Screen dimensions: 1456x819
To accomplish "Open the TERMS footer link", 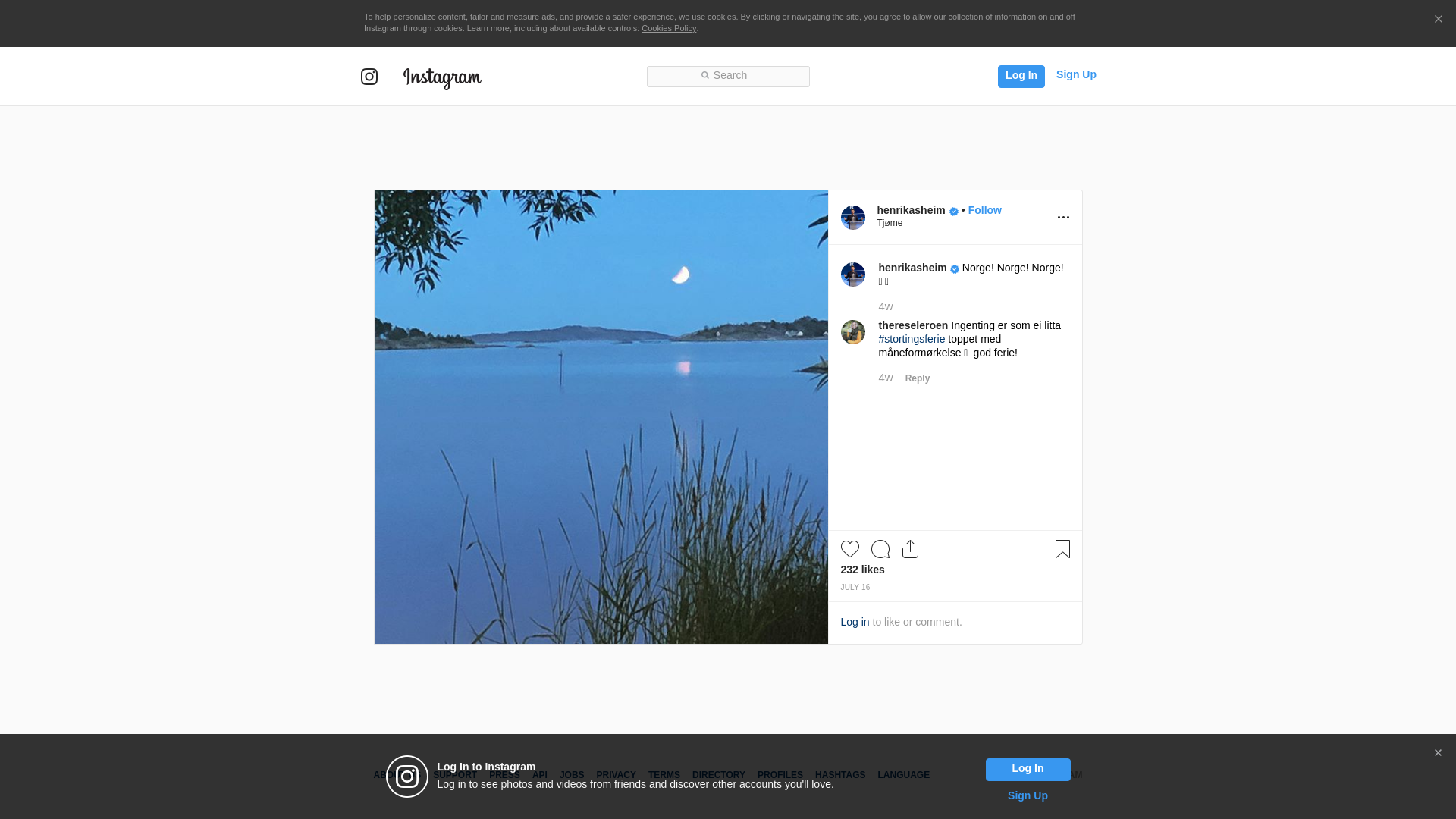I will [664, 775].
